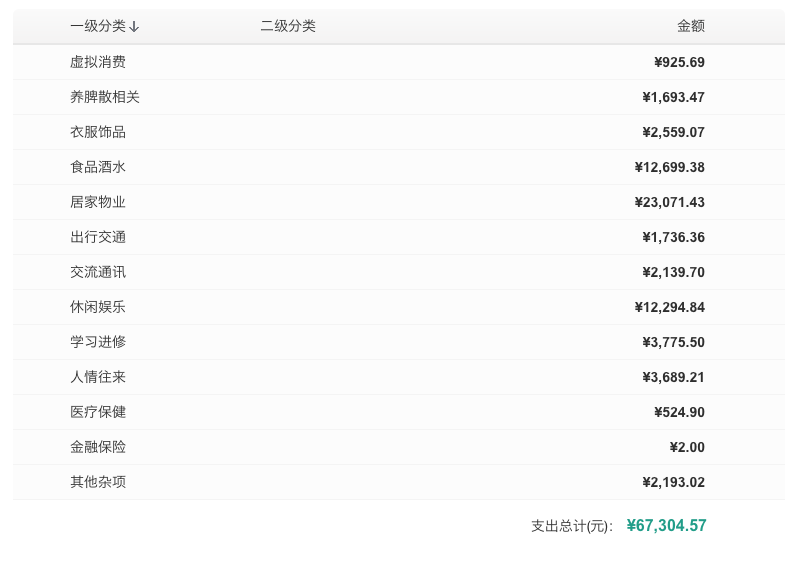791x564 pixels.
Task: Expand the 养脾散相关 category row
Action: (105, 97)
